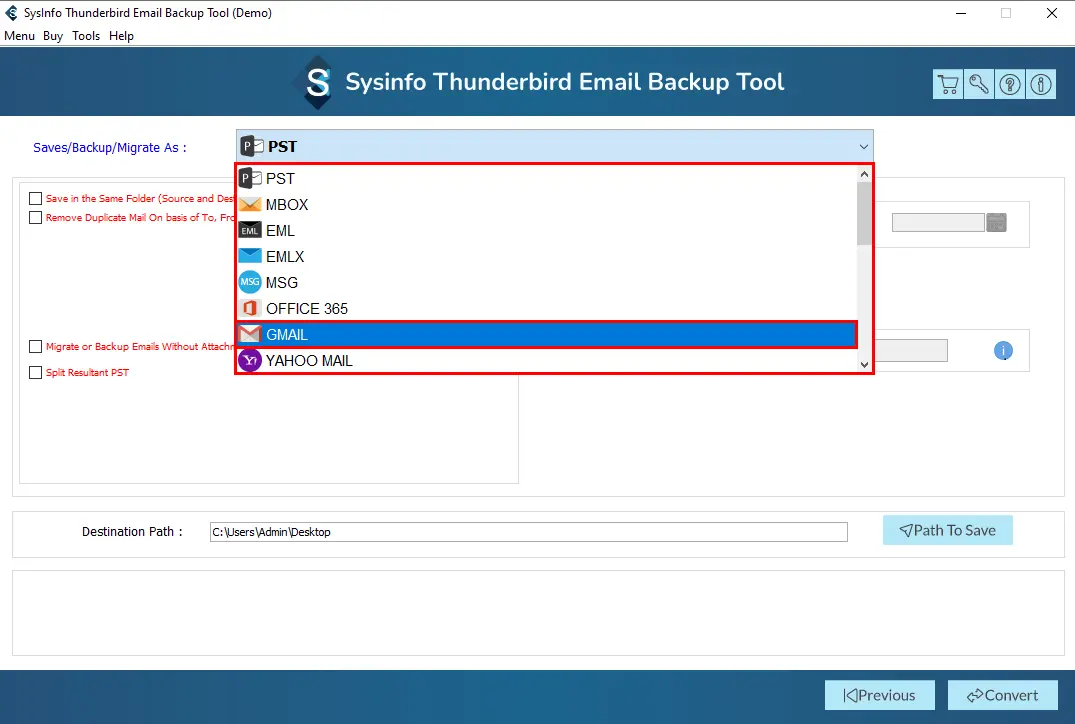1075x724 pixels.
Task: Click the info about icon in header
Action: pyautogui.click(x=1041, y=84)
